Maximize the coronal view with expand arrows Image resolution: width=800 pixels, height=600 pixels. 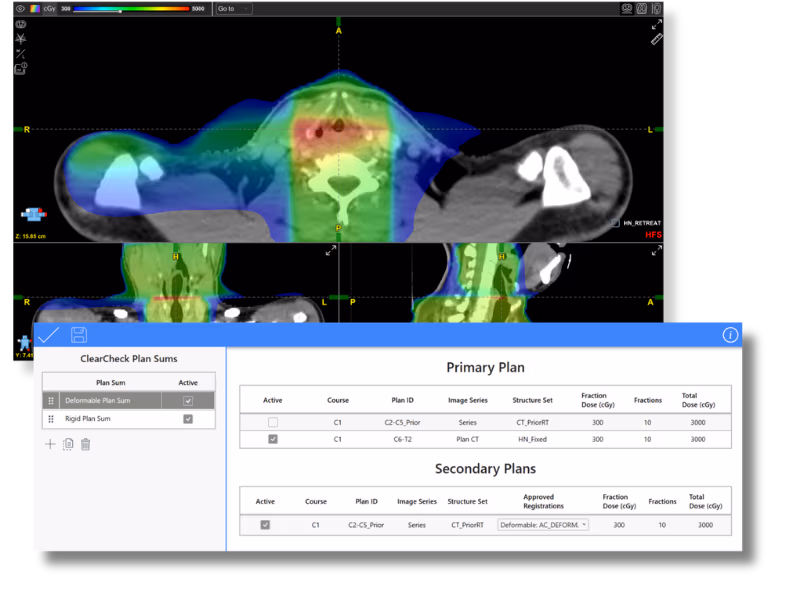pyautogui.click(x=331, y=251)
